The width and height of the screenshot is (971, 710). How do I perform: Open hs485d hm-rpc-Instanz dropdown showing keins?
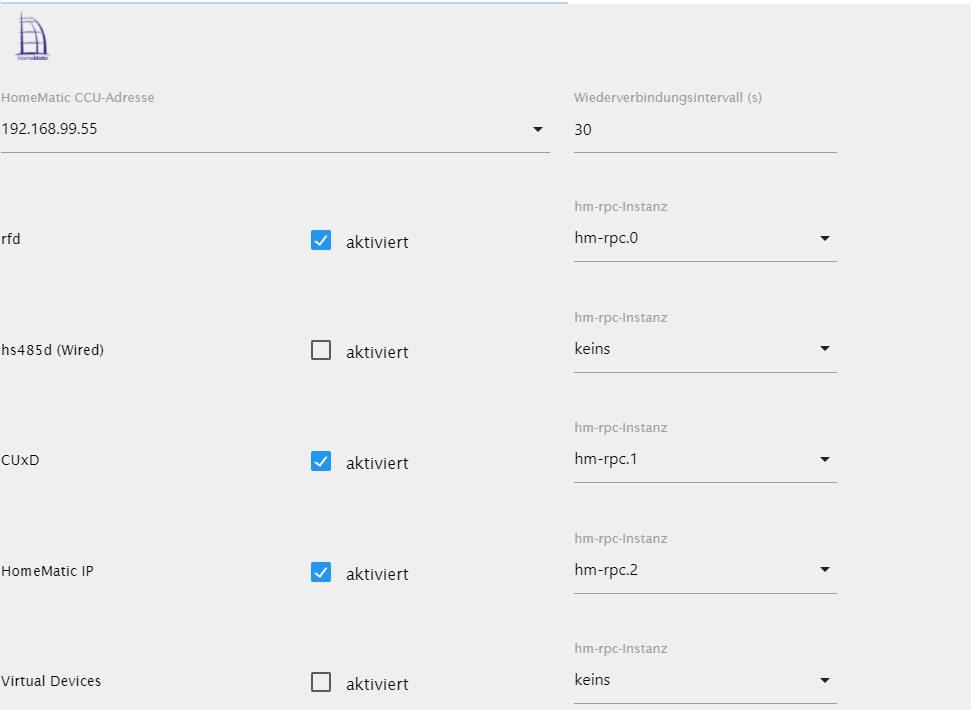click(x=704, y=349)
